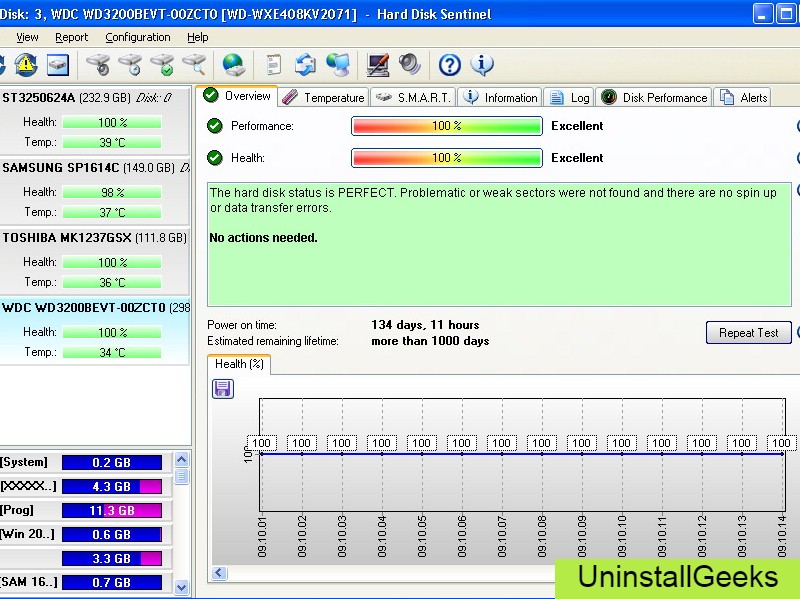Click 'Excellent' rating beside Performance bar

click(577, 126)
